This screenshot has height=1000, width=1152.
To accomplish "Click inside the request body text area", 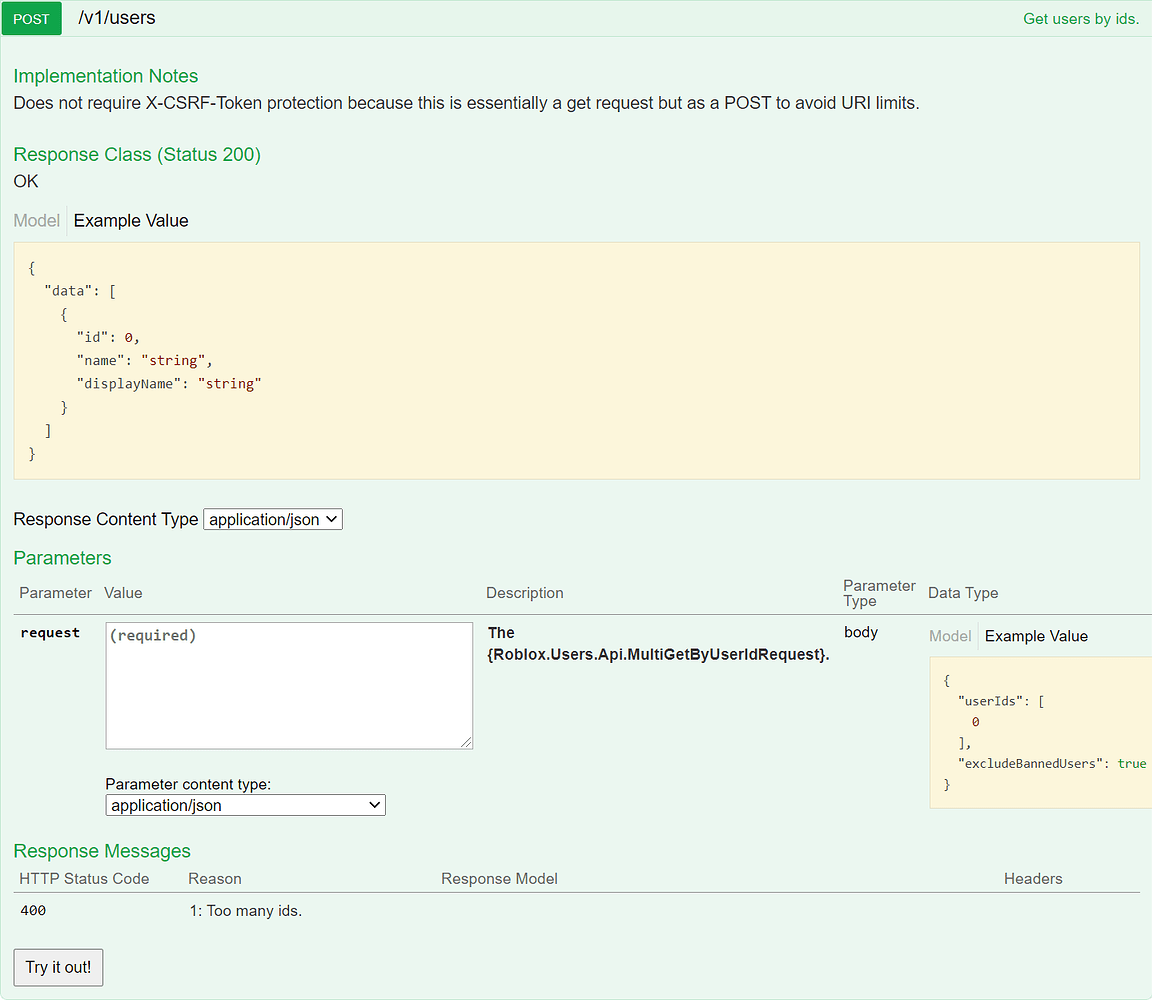I will coord(289,686).
